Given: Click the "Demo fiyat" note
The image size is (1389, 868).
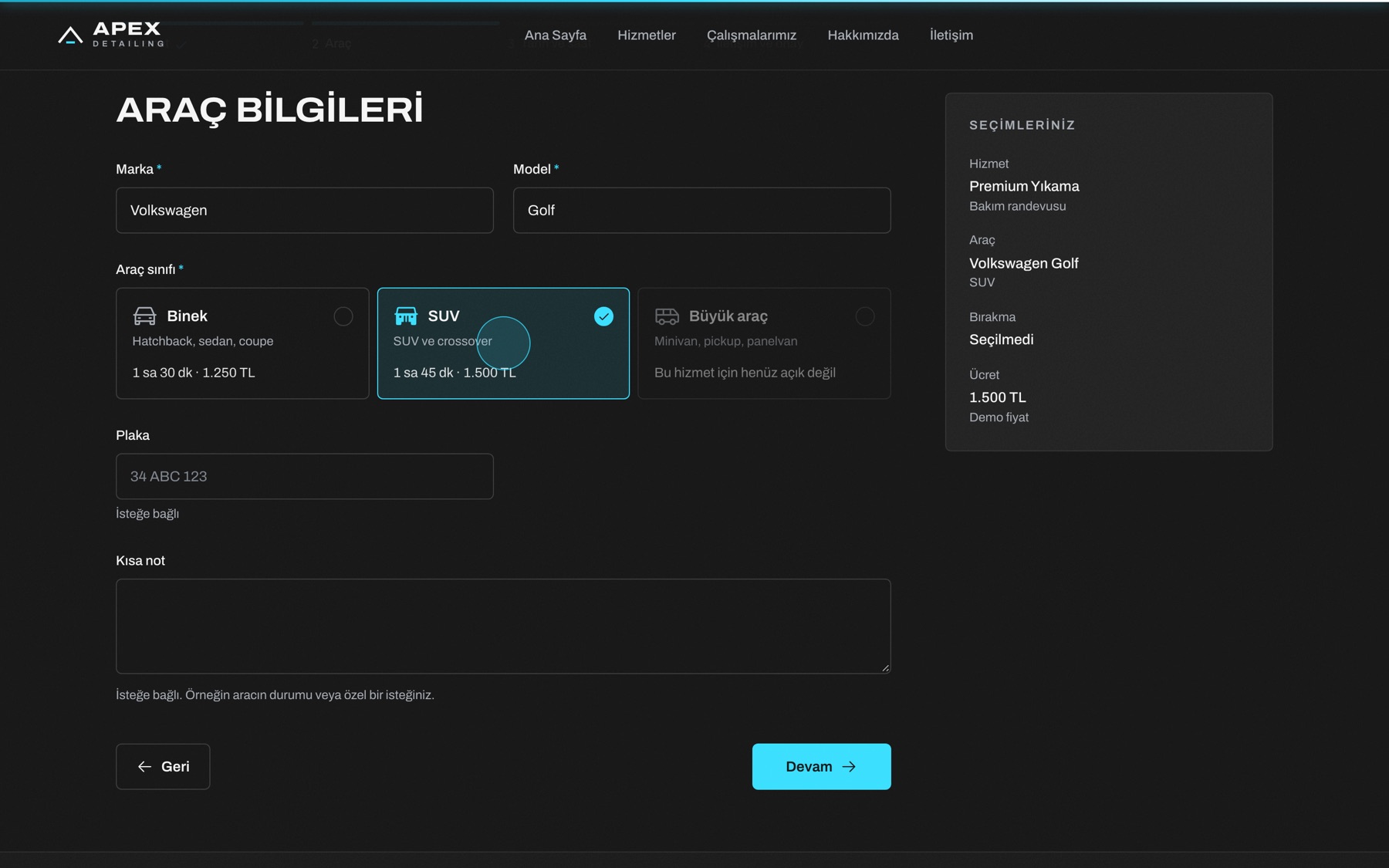Looking at the screenshot, I should [x=999, y=417].
